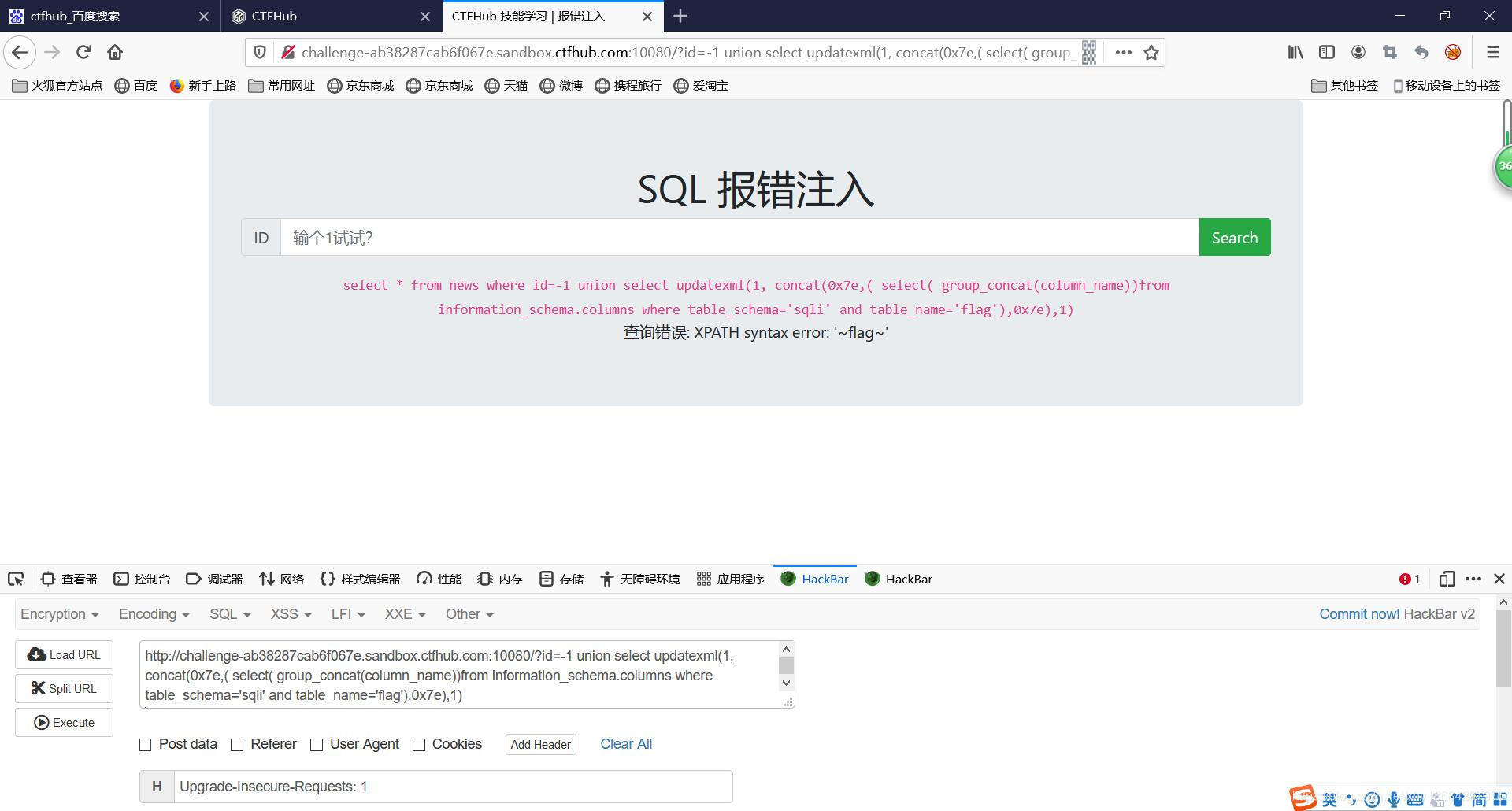Open the Encoding dropdown in HackBar
1512x811 pixels.
click(x=153, y=614)
